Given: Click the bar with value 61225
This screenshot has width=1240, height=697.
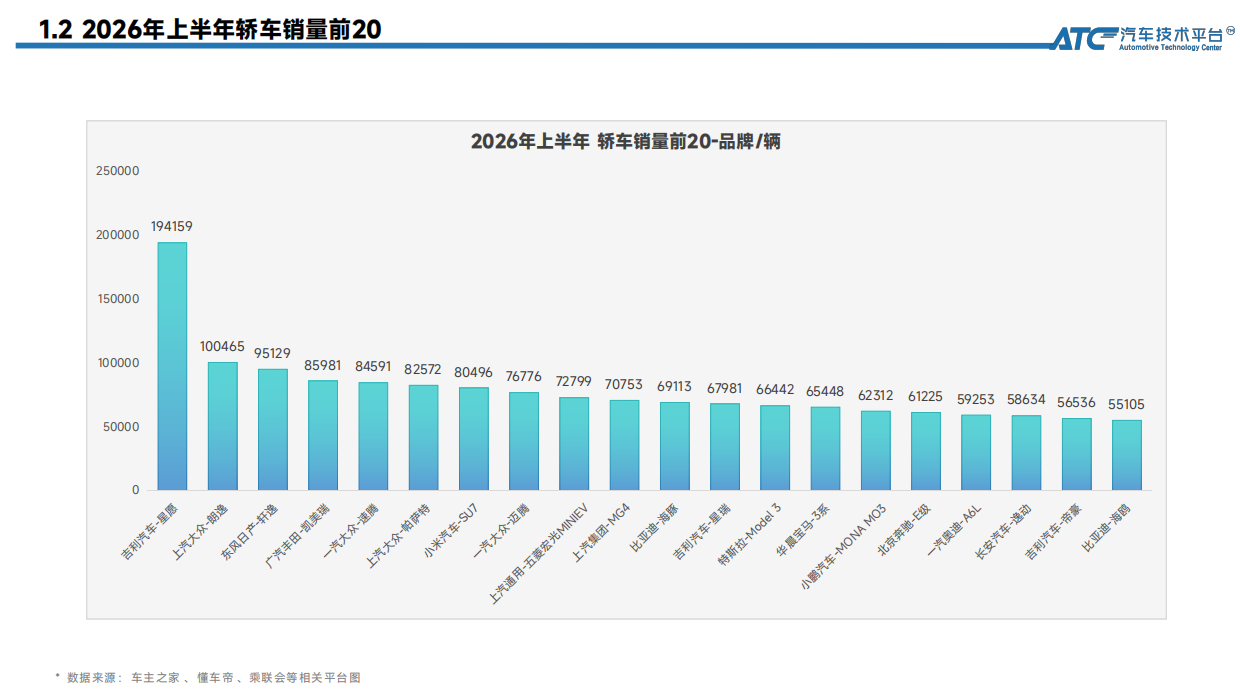Looking at the screenshot, I should [926, 451].
